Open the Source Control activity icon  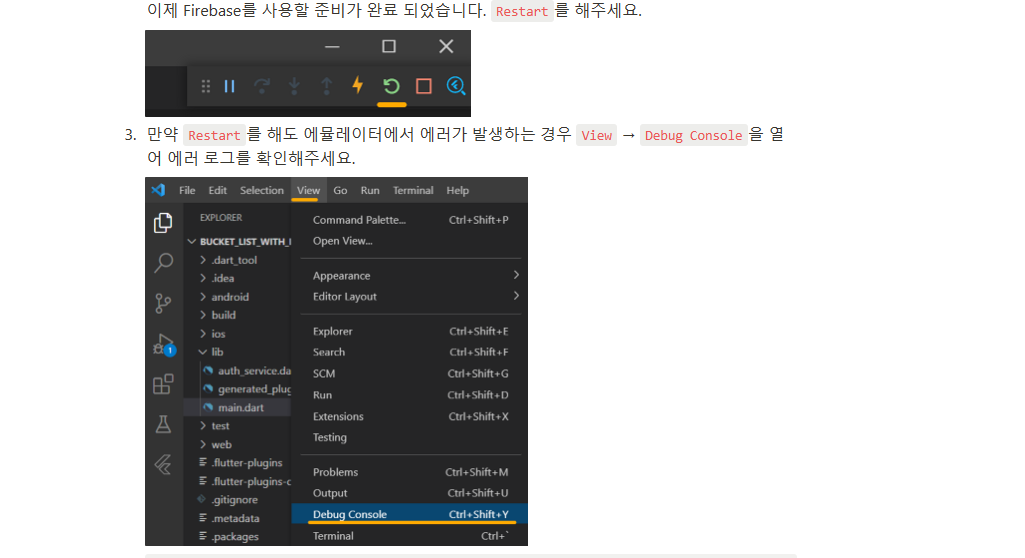pyautogui.click(x=163, y=303)
